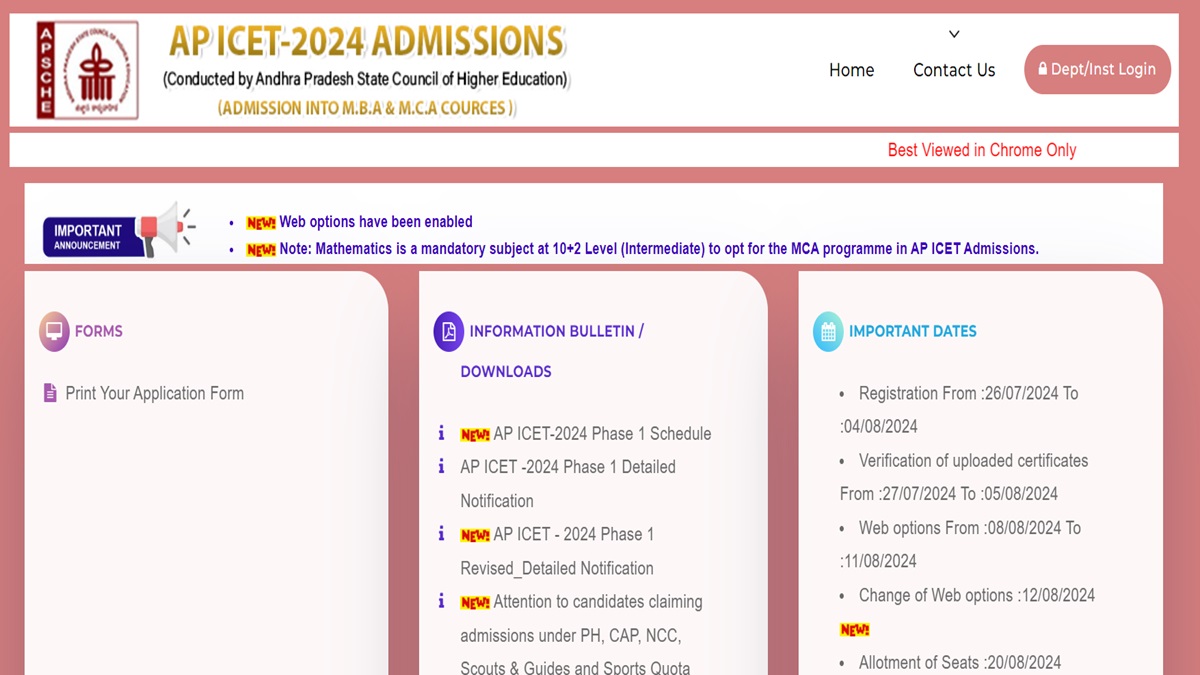The height and width of the screenshot is (675, 1200).
Task: Click the APSCHE logo
Action: (87, 70)
